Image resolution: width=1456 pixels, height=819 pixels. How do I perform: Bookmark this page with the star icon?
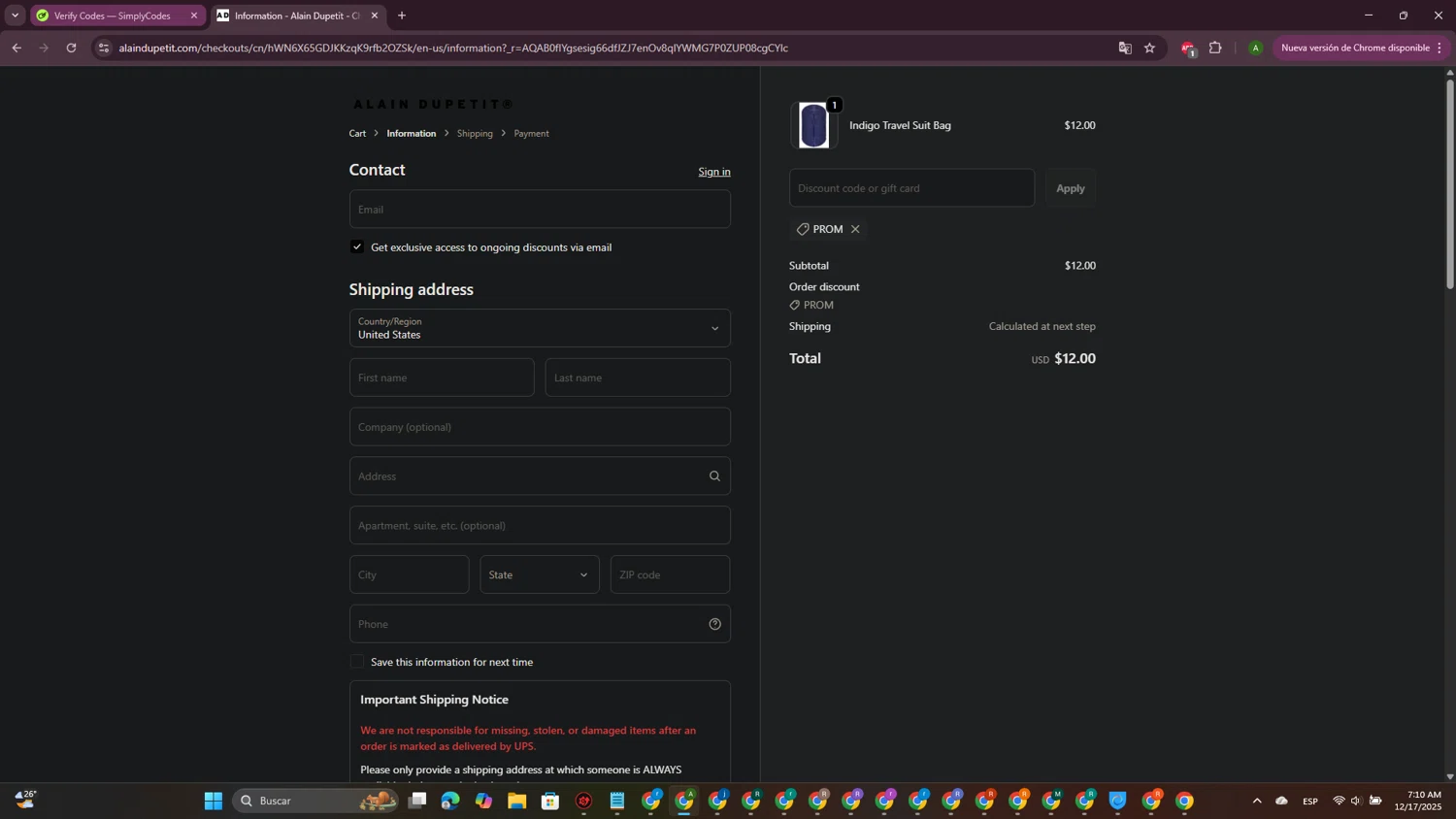point(1149,48)
